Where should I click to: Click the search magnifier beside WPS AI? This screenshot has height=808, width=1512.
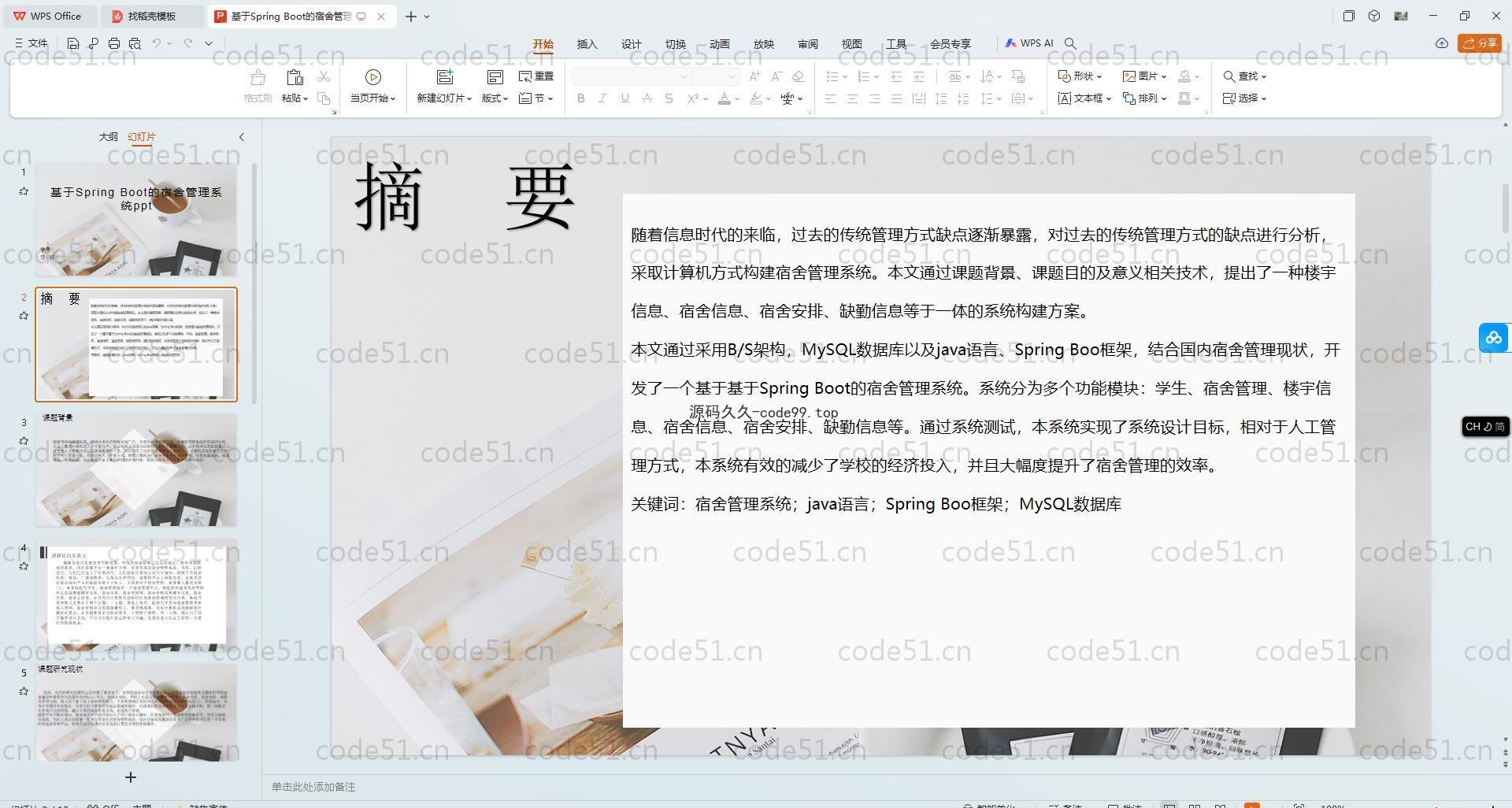click(1070, 43)
